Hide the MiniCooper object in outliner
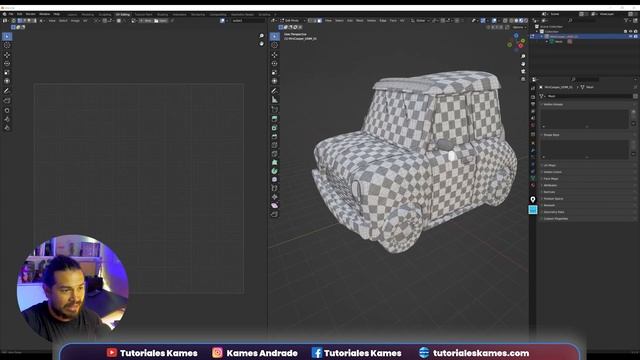The height and width of the screenshot is (360, 640). (x=631, y=36)
